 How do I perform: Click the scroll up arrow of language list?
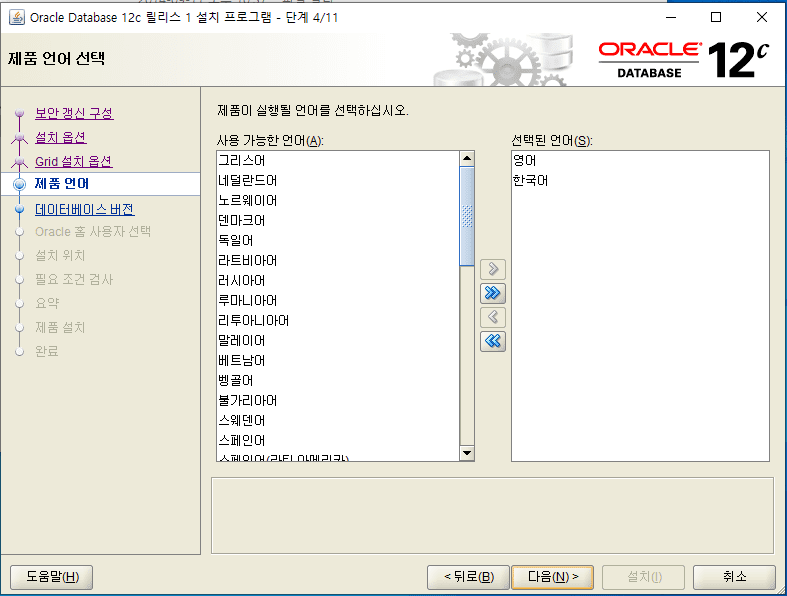coord(467,159)
